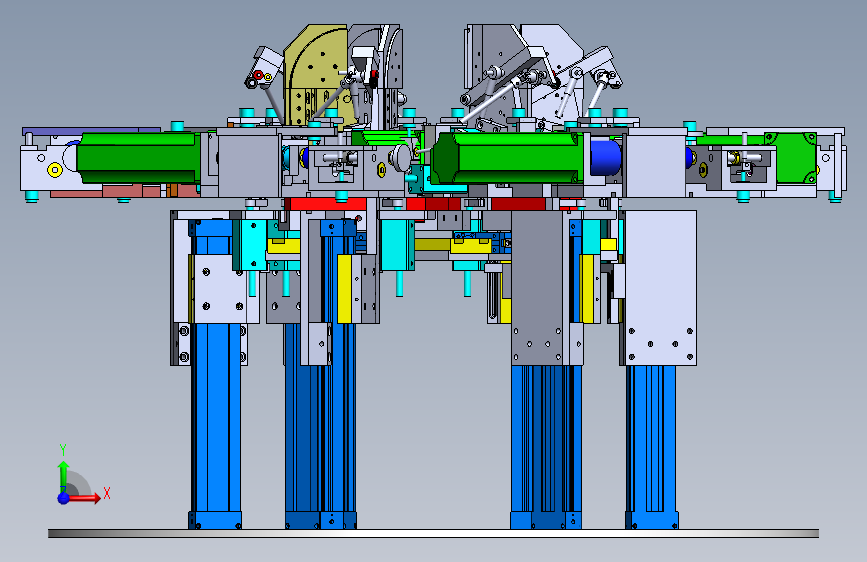Select the gray base plate under the columns
Image resolution: width=867 pixels, height=562 pixels.
(434, 533)
